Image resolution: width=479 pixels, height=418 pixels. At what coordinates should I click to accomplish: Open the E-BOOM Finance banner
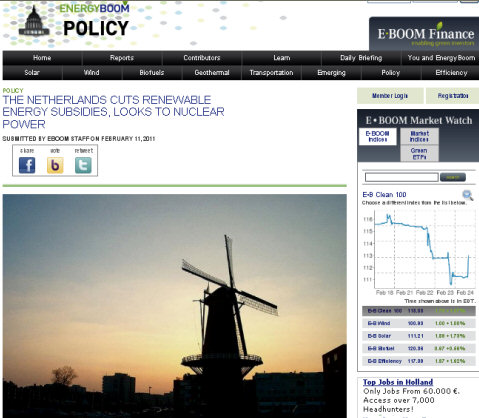pos(424,34)
